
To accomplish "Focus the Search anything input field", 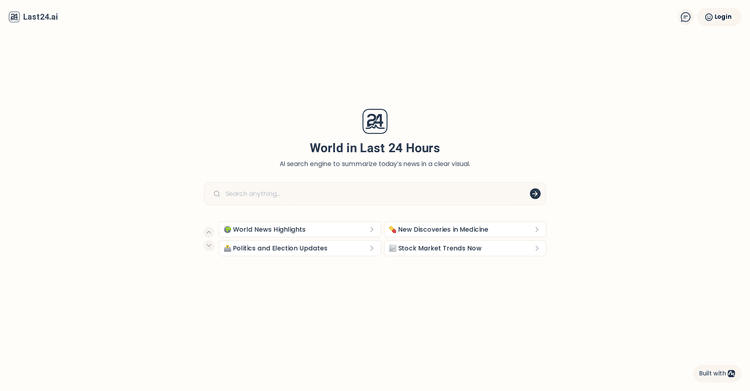I will click(x=375, y=194).
